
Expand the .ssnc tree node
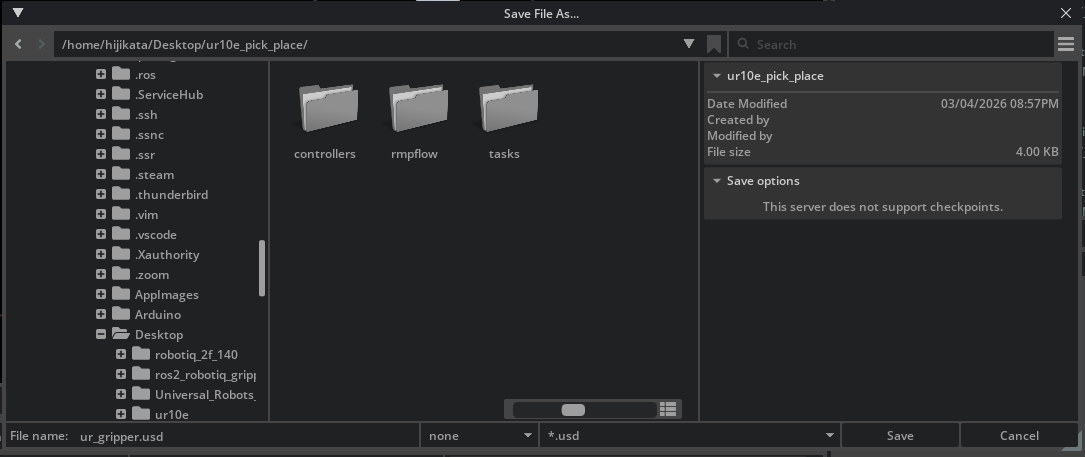click(x=101, y=134)
